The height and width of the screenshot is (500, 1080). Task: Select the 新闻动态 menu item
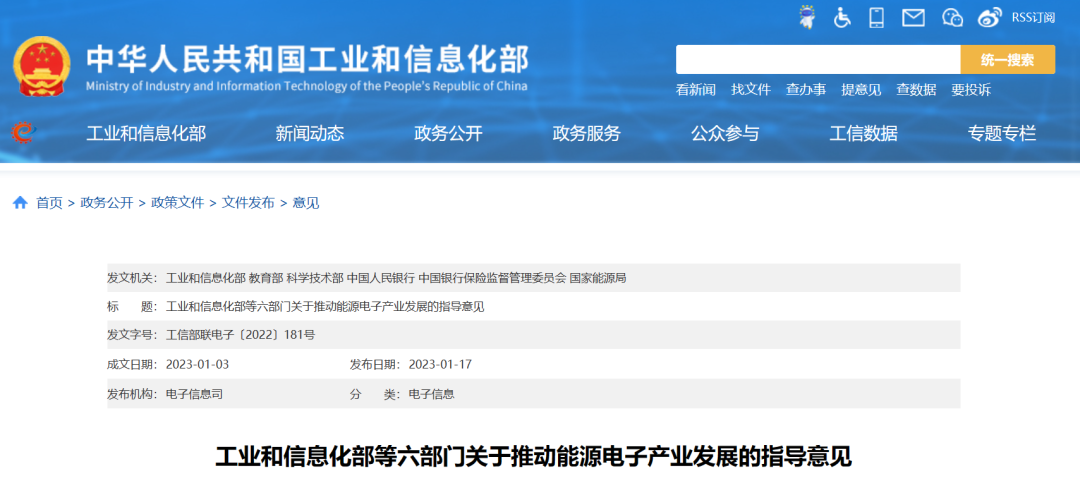point(310,134)
